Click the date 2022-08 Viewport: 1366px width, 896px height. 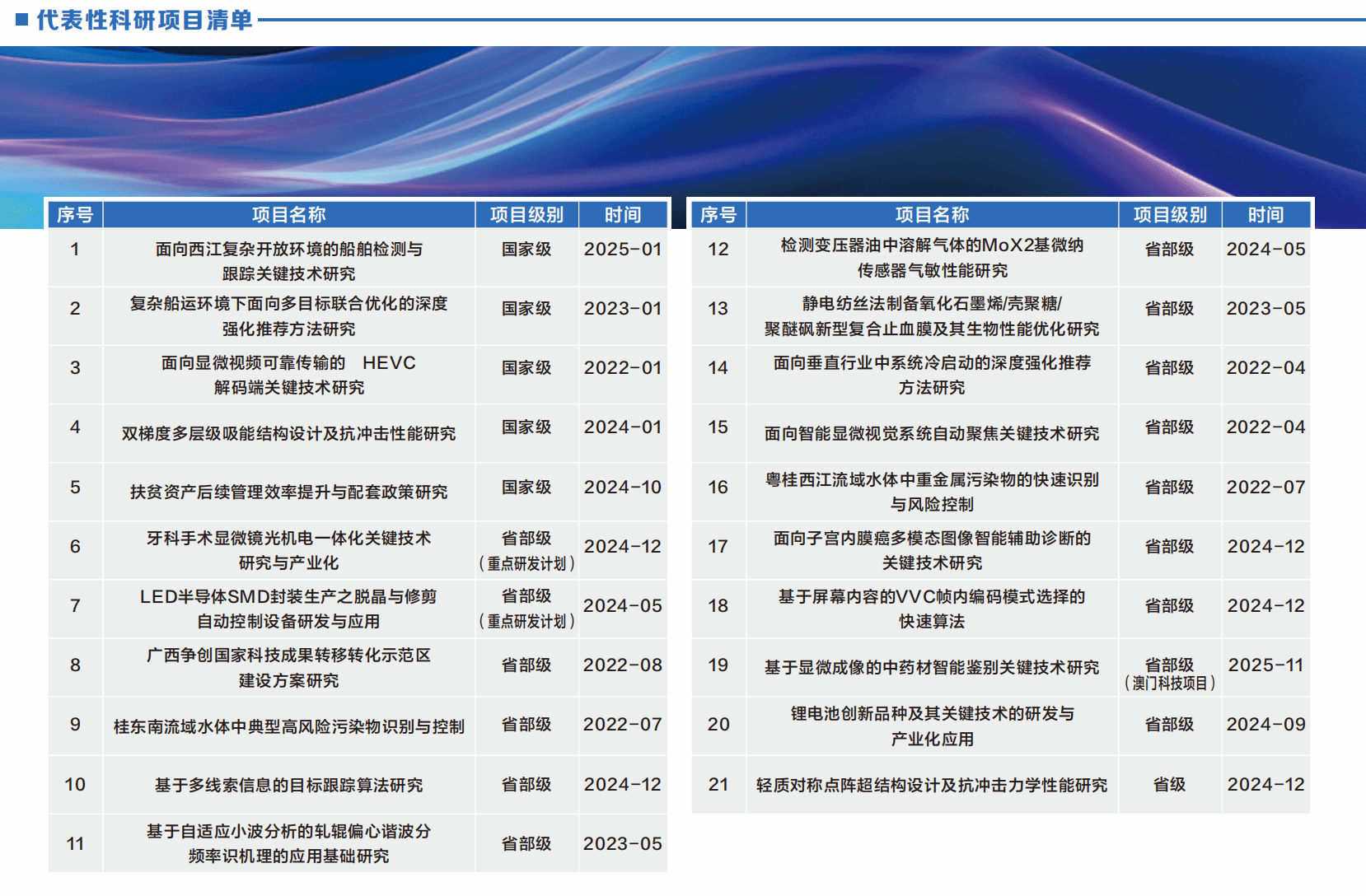click(622, 665)
